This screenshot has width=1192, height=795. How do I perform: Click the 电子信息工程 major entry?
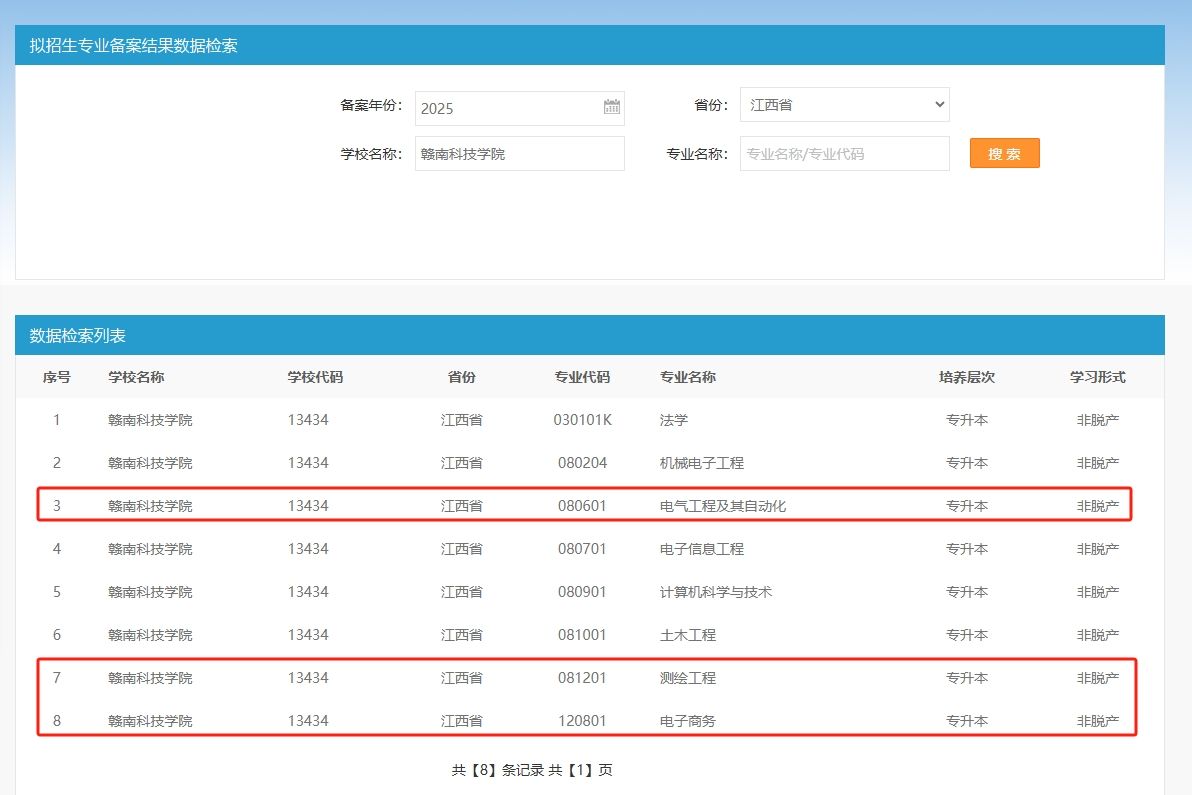pyautogui.click(x=701, y=549)
